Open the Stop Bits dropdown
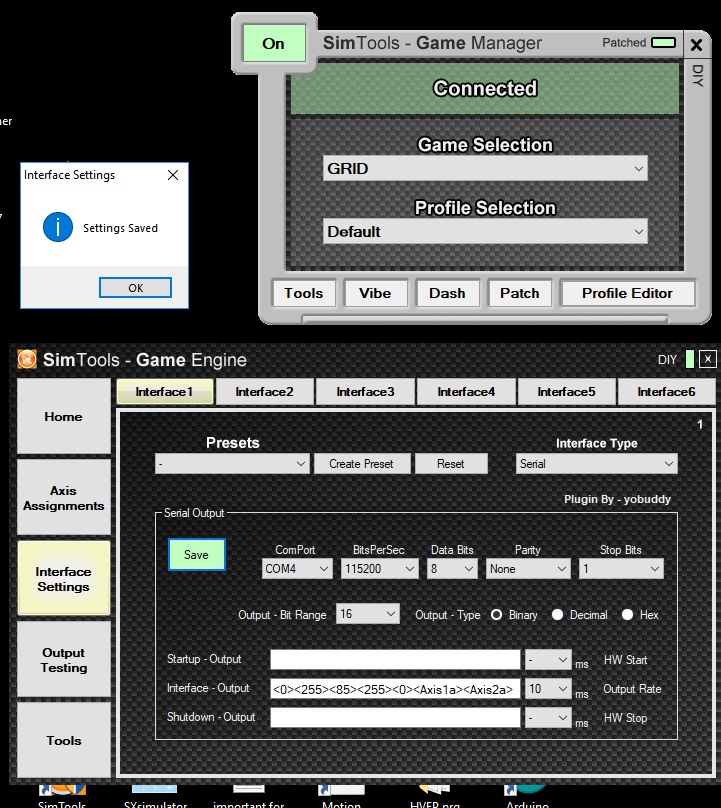This screenshot has height=808, width=721. pos(621,569)
